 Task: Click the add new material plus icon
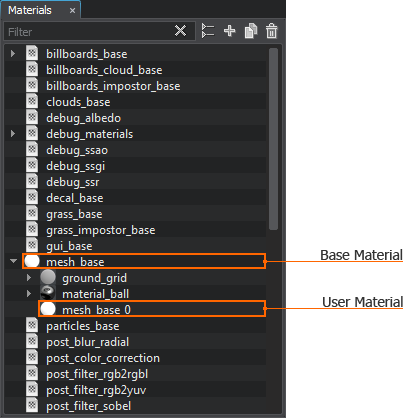pos(229,31)
